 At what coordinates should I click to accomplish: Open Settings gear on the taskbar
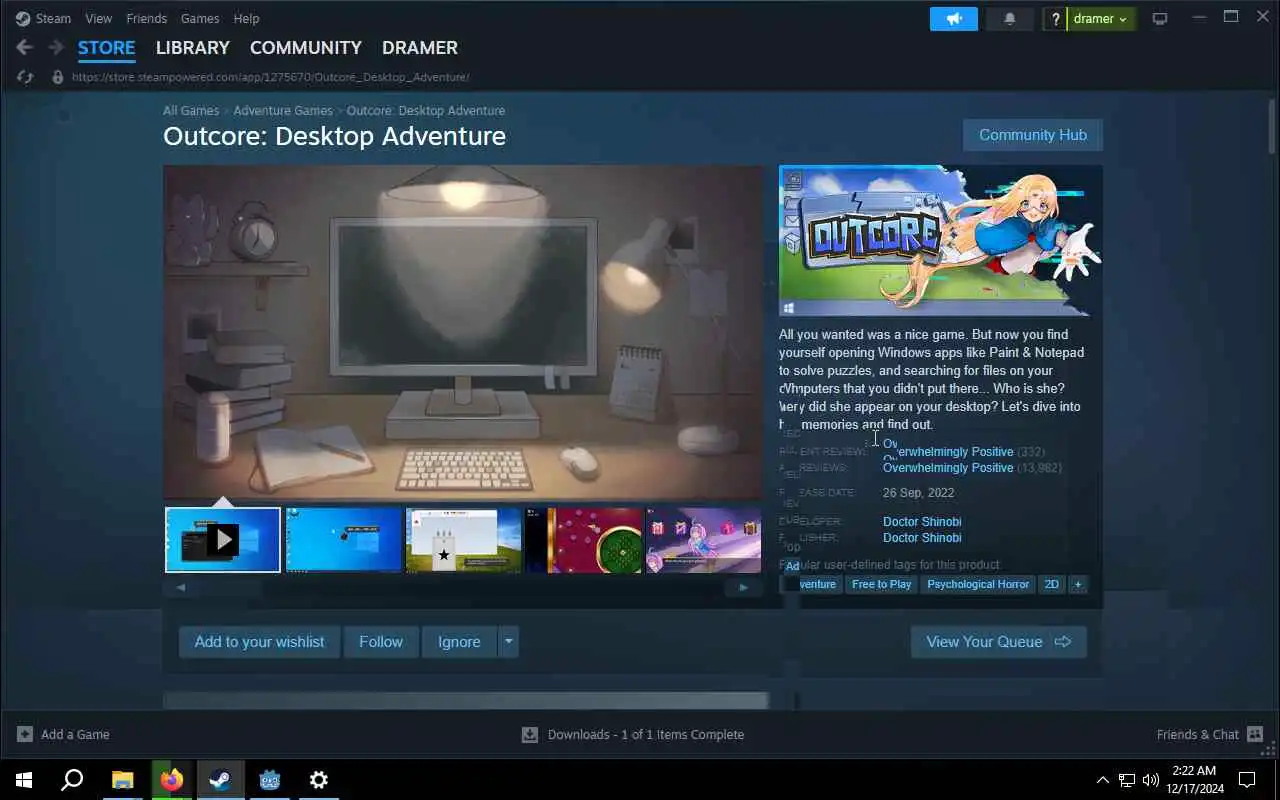coord(318,779)
